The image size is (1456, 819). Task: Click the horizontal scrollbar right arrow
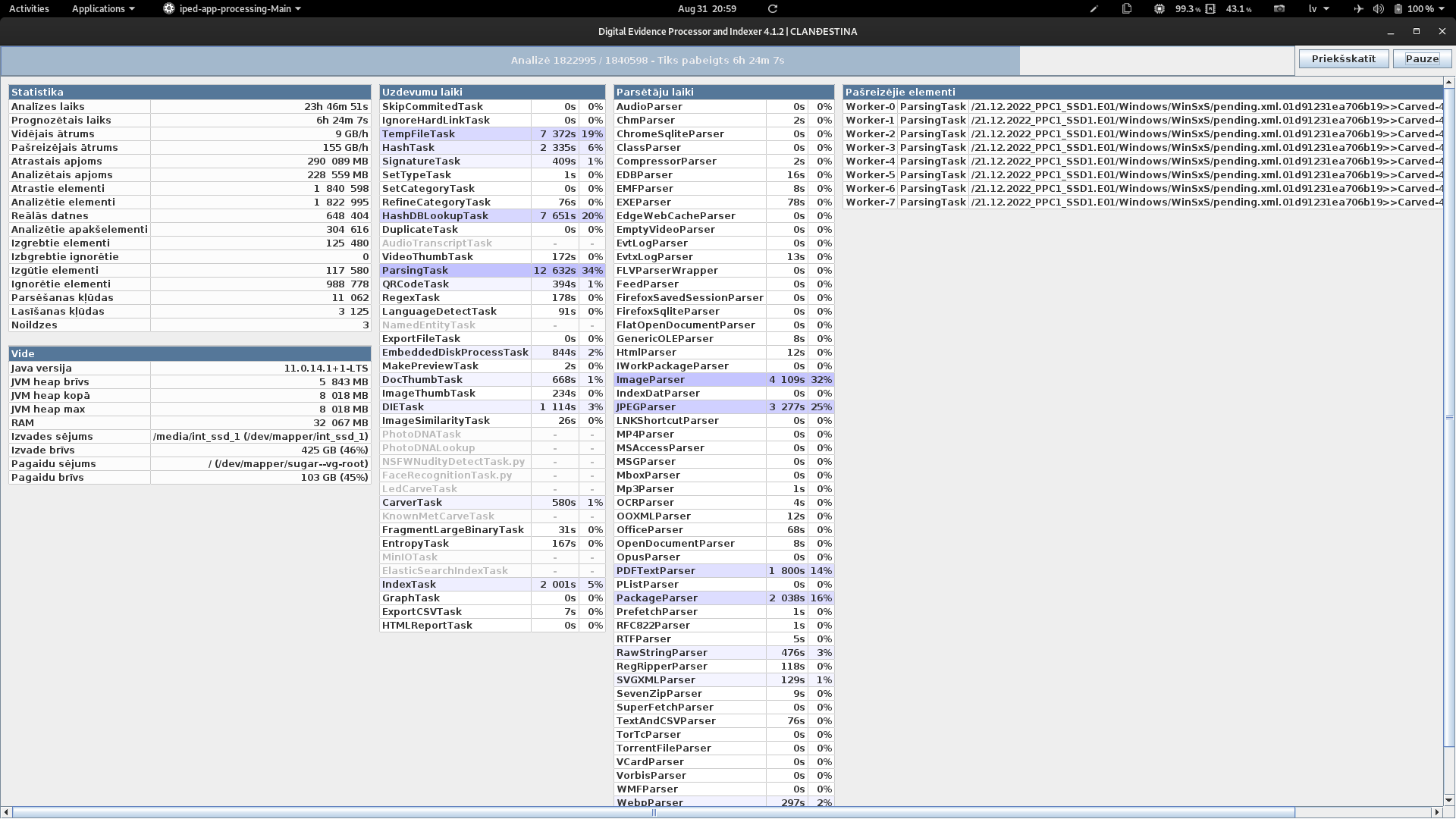click(1436, 812)
